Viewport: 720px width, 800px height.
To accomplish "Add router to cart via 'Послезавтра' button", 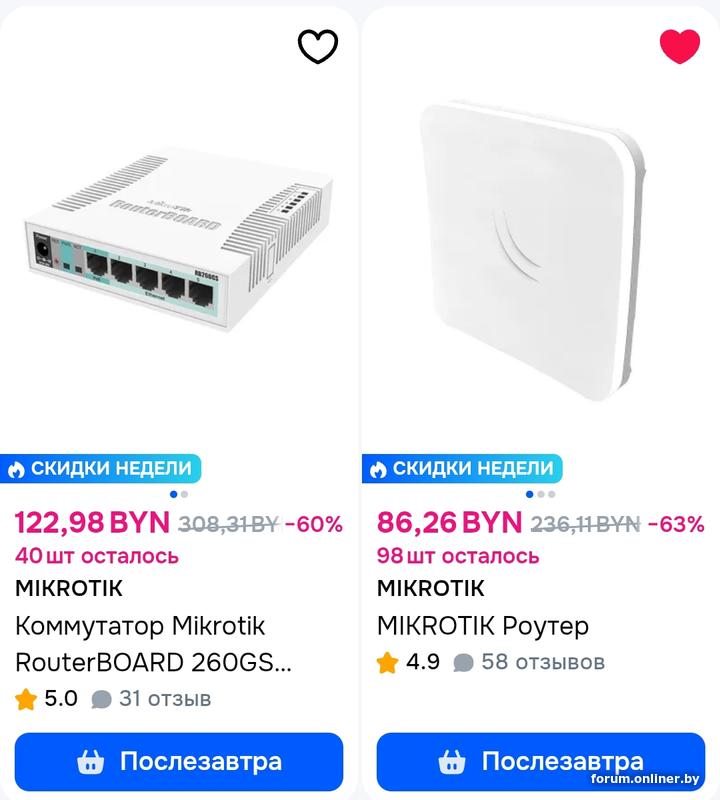I will point(541,762).
